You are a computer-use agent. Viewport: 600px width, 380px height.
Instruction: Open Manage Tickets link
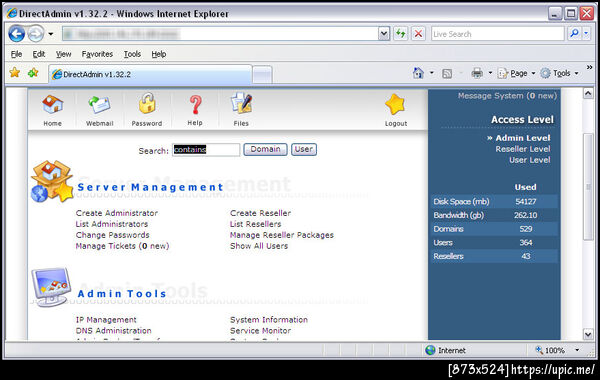coord(122,246)
